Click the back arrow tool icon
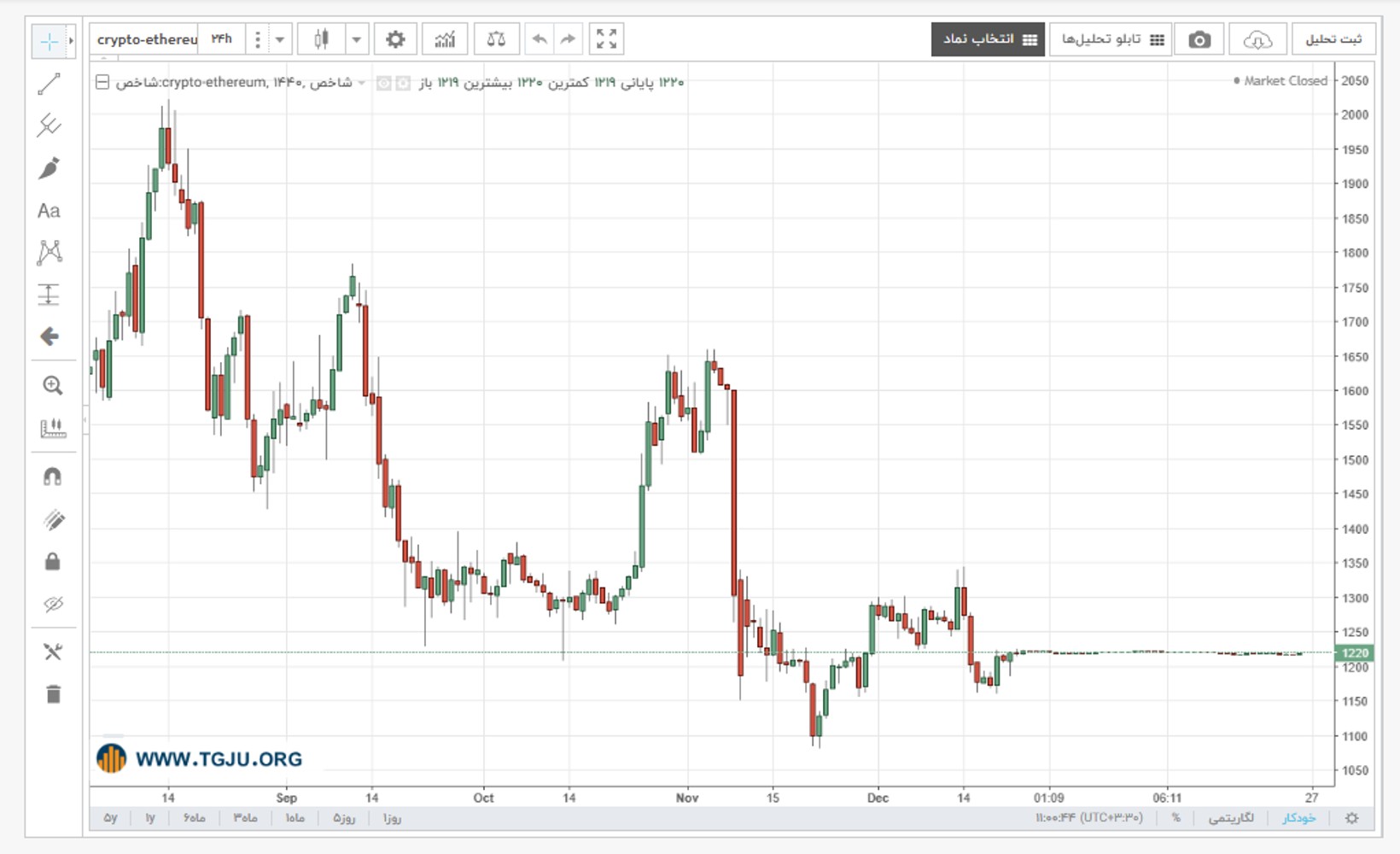 [x=50, y=336]
